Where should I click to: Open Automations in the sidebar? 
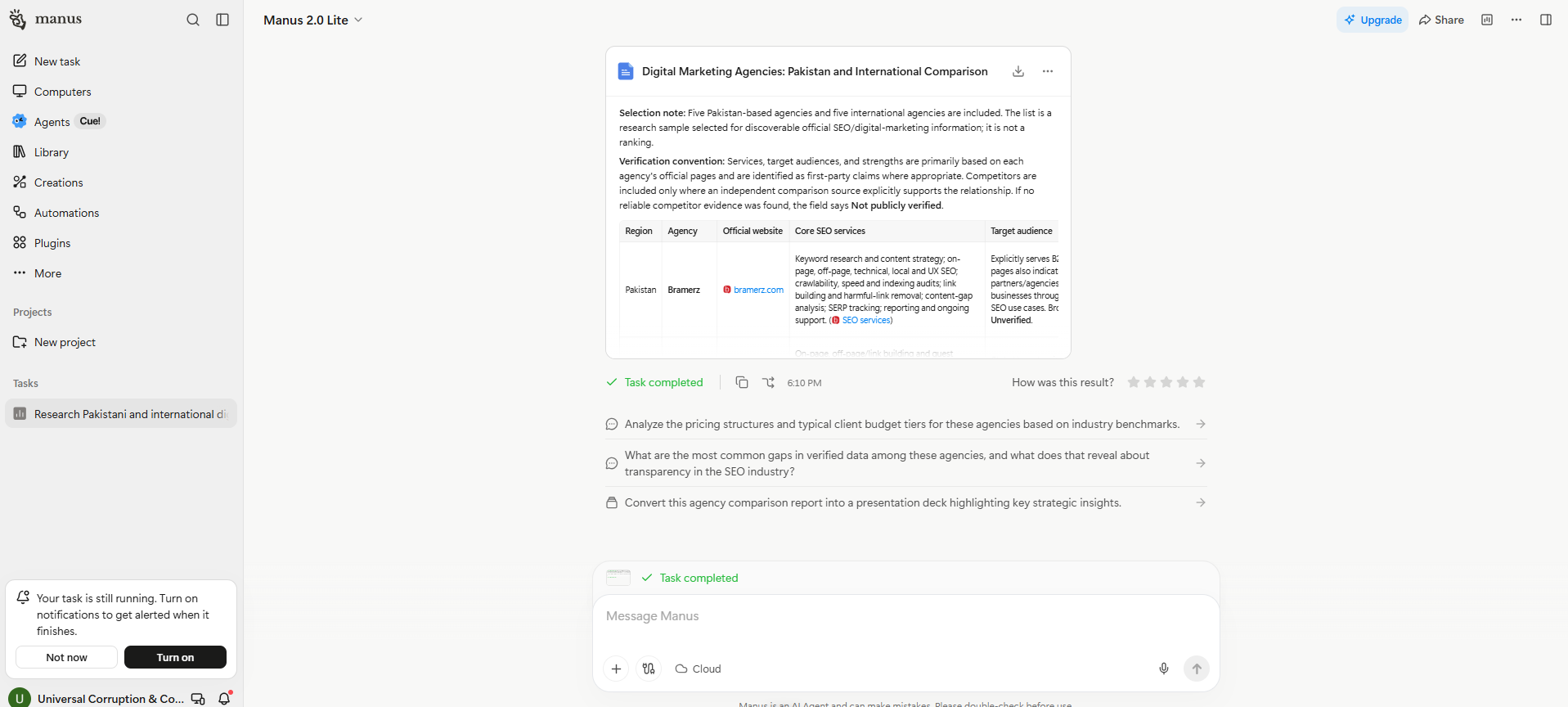tap(121, 213)
